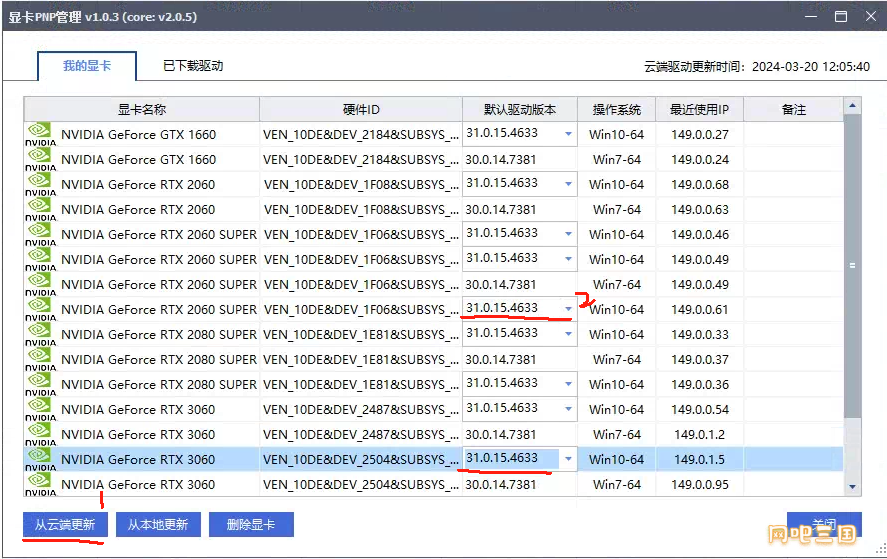The width and height of the screenshot is (887, 559).
Task: Click NVIDIA icon in the 149.0.1.5 row
Action: click(x=40, y=459)
